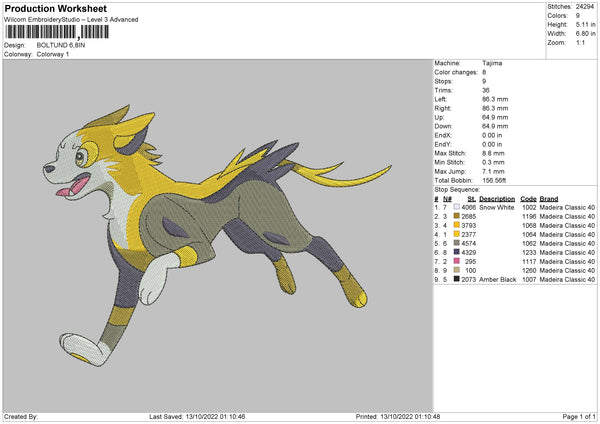Click the 'Down:' measurement label

click(443, 126)
